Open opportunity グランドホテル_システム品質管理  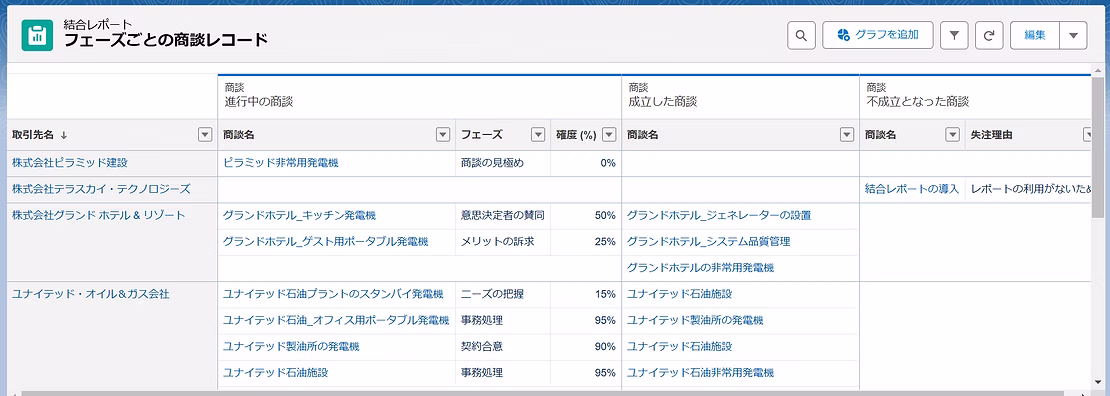pyautogui.click(x=708, y=241)
